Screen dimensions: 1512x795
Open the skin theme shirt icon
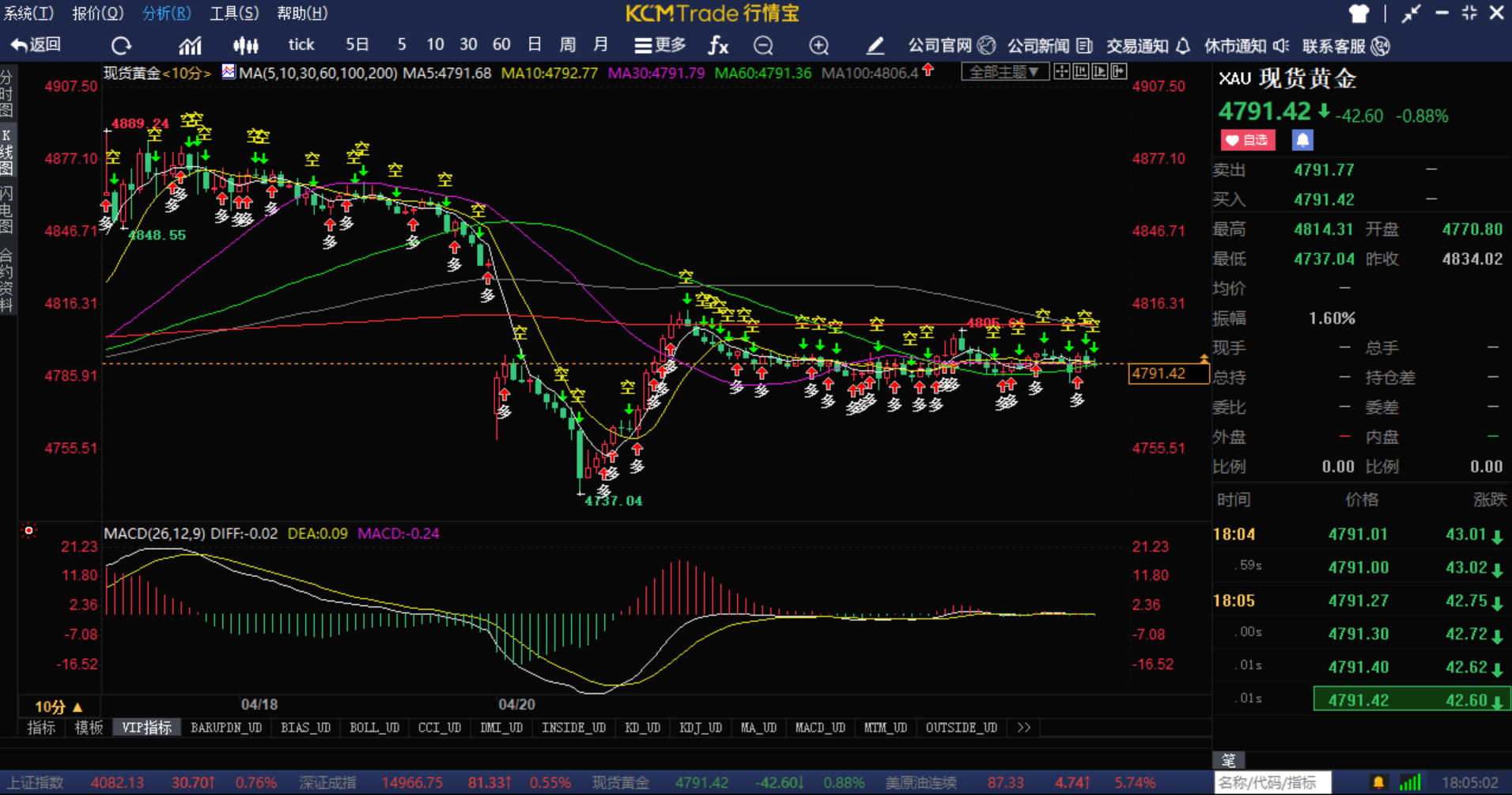click(1359, 13)
